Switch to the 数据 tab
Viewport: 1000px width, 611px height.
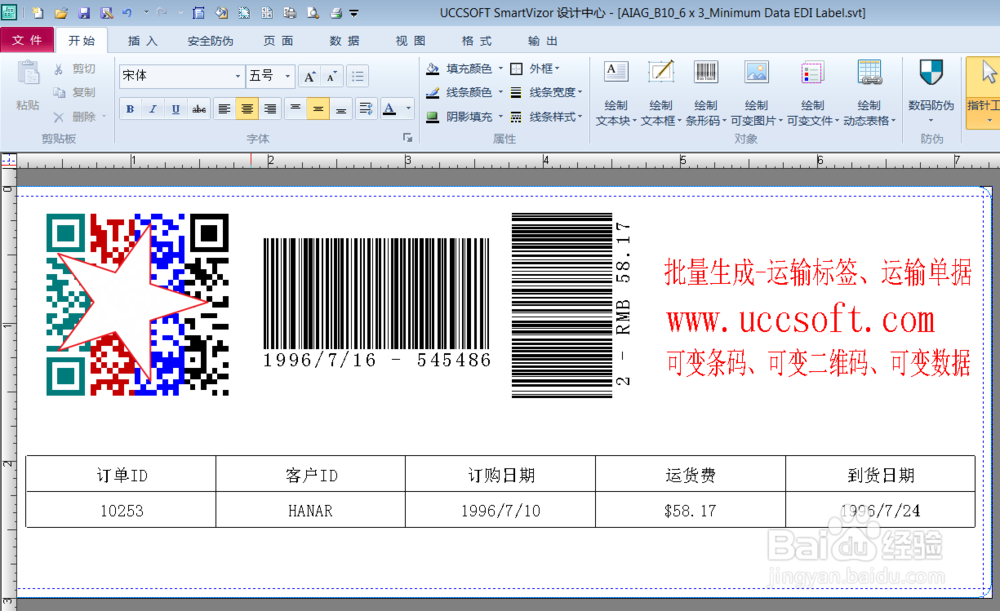344,41
